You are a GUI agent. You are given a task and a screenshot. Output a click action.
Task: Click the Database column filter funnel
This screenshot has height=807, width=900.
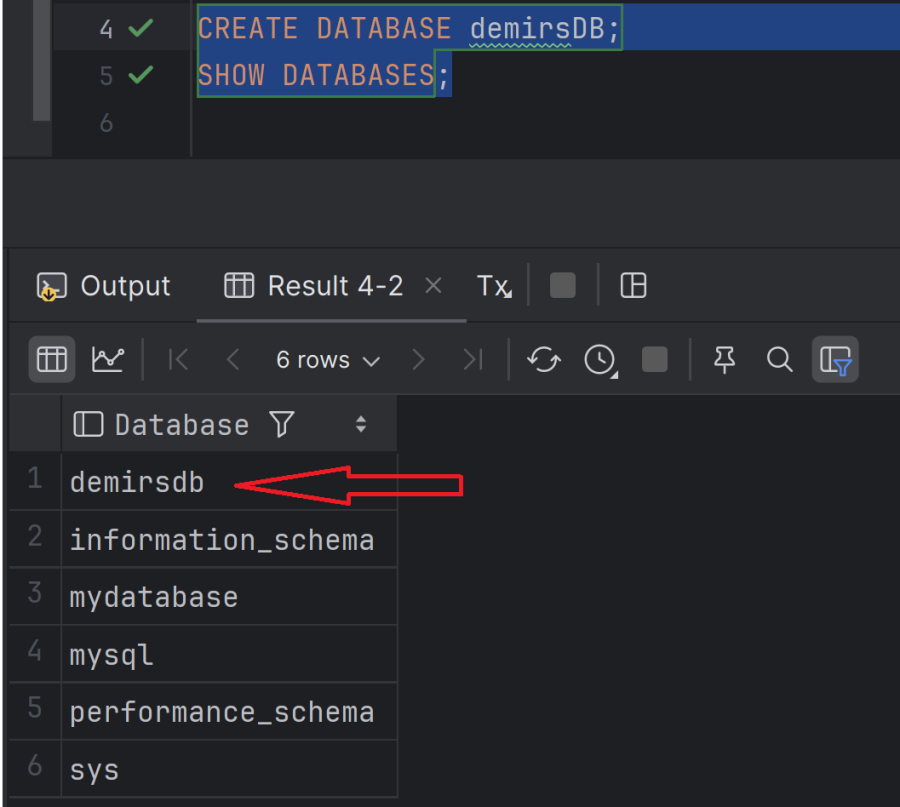point(282,425)
